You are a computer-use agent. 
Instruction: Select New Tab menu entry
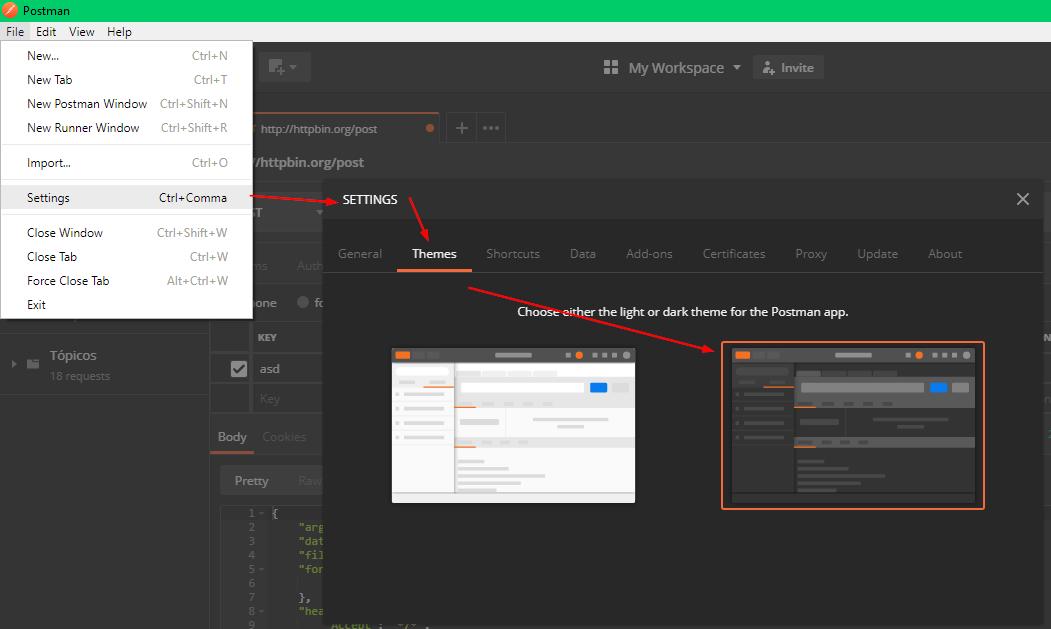click(x=127, y=80)
